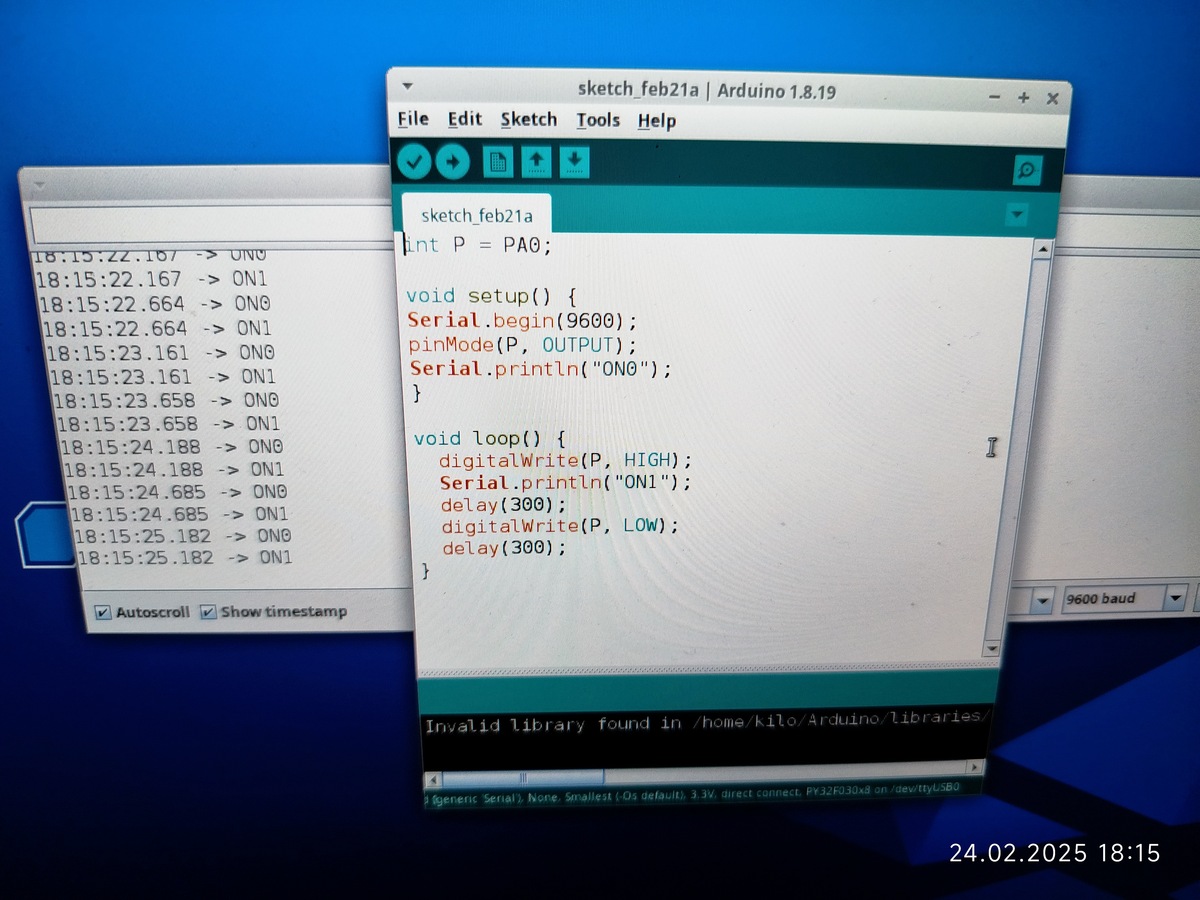The height and width of the screenshot is (900, 1200).
Task: Click the first 'delay(300);' line after println
Action: tap(503, 504)
